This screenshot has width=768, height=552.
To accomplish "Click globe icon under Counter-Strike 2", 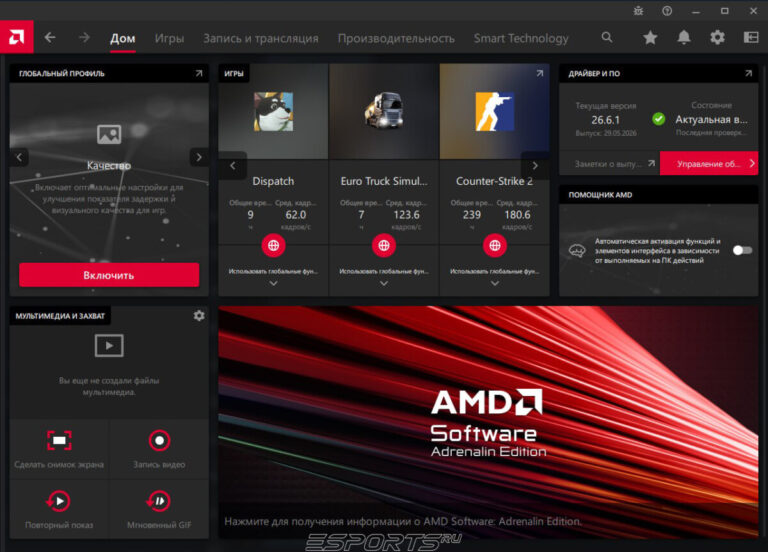I will coord(495,245).
